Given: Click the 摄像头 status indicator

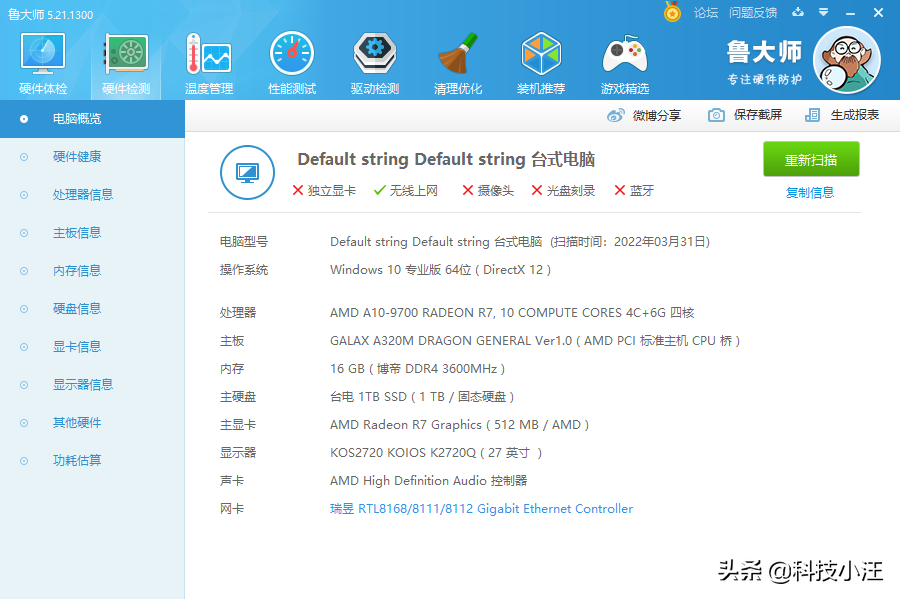Looking at the screenshot, I should coord(488,190).
